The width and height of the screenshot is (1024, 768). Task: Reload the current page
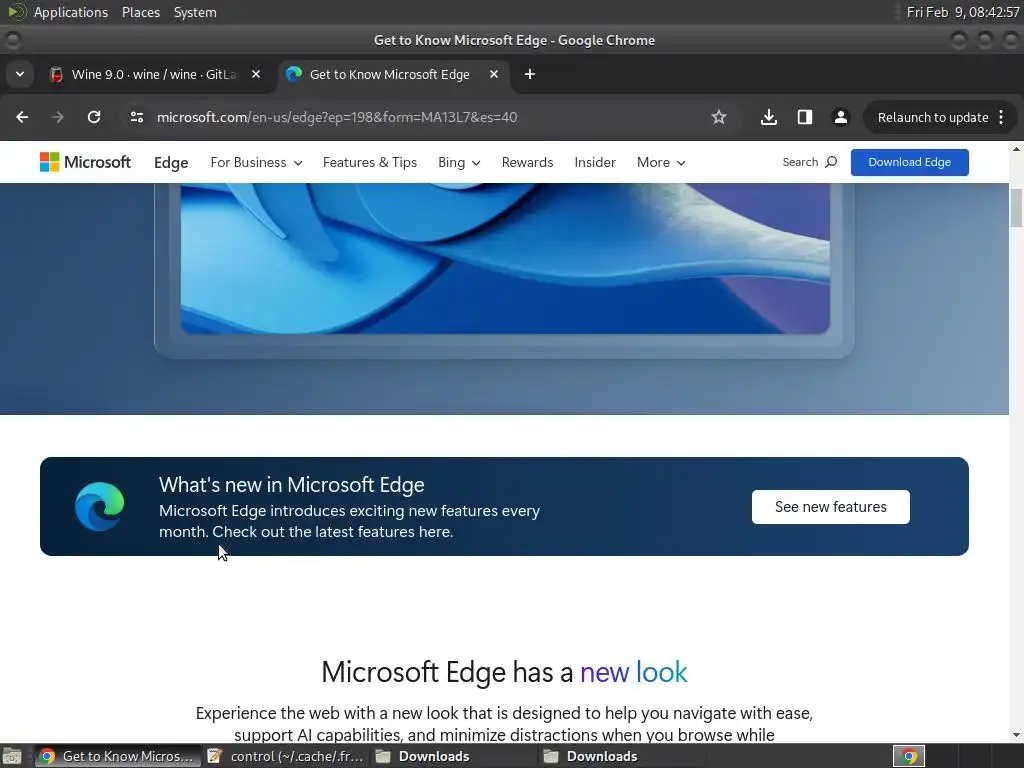pyautogui.click(x=94, y=117)
